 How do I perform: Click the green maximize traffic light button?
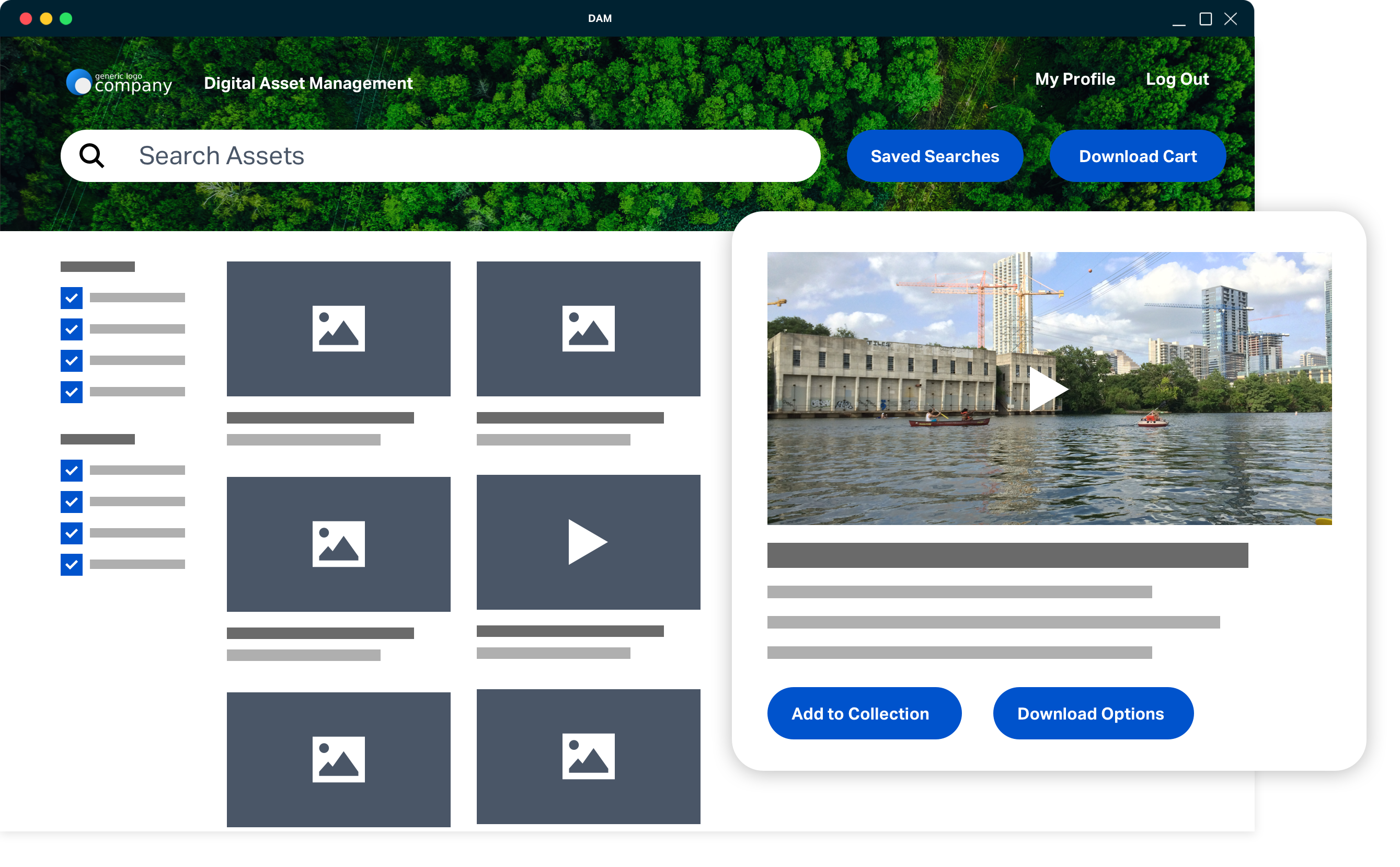click(66, 18)
